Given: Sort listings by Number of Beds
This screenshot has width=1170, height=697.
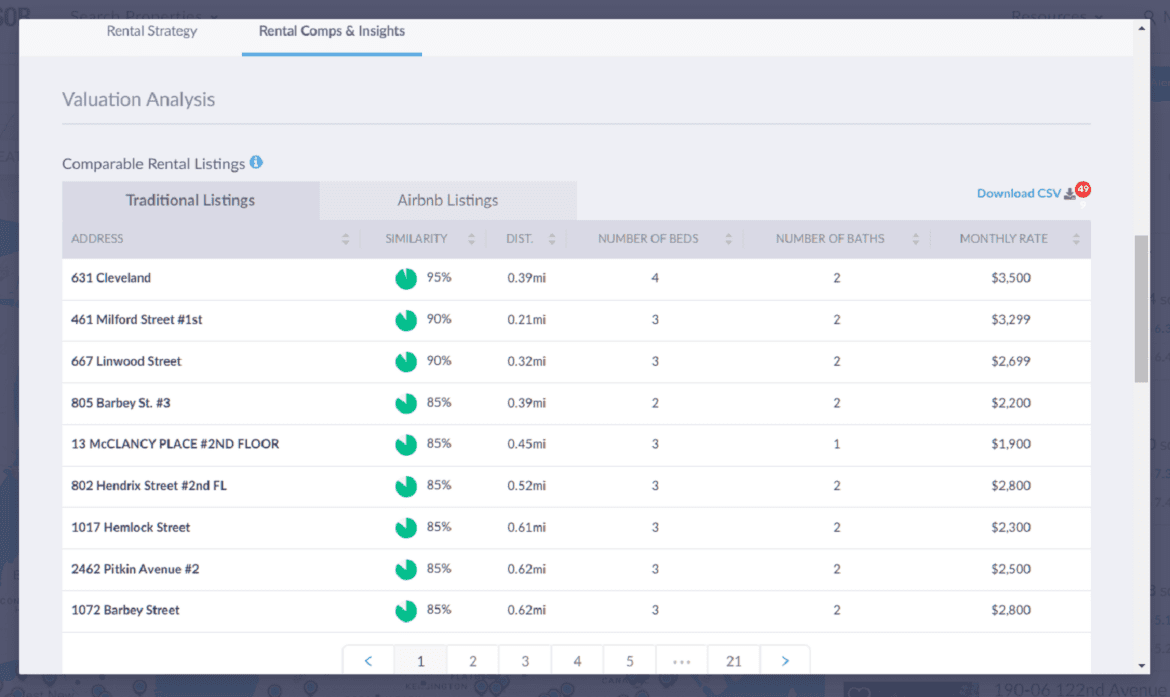Looking at the screenshot, I should pos(728,240).
